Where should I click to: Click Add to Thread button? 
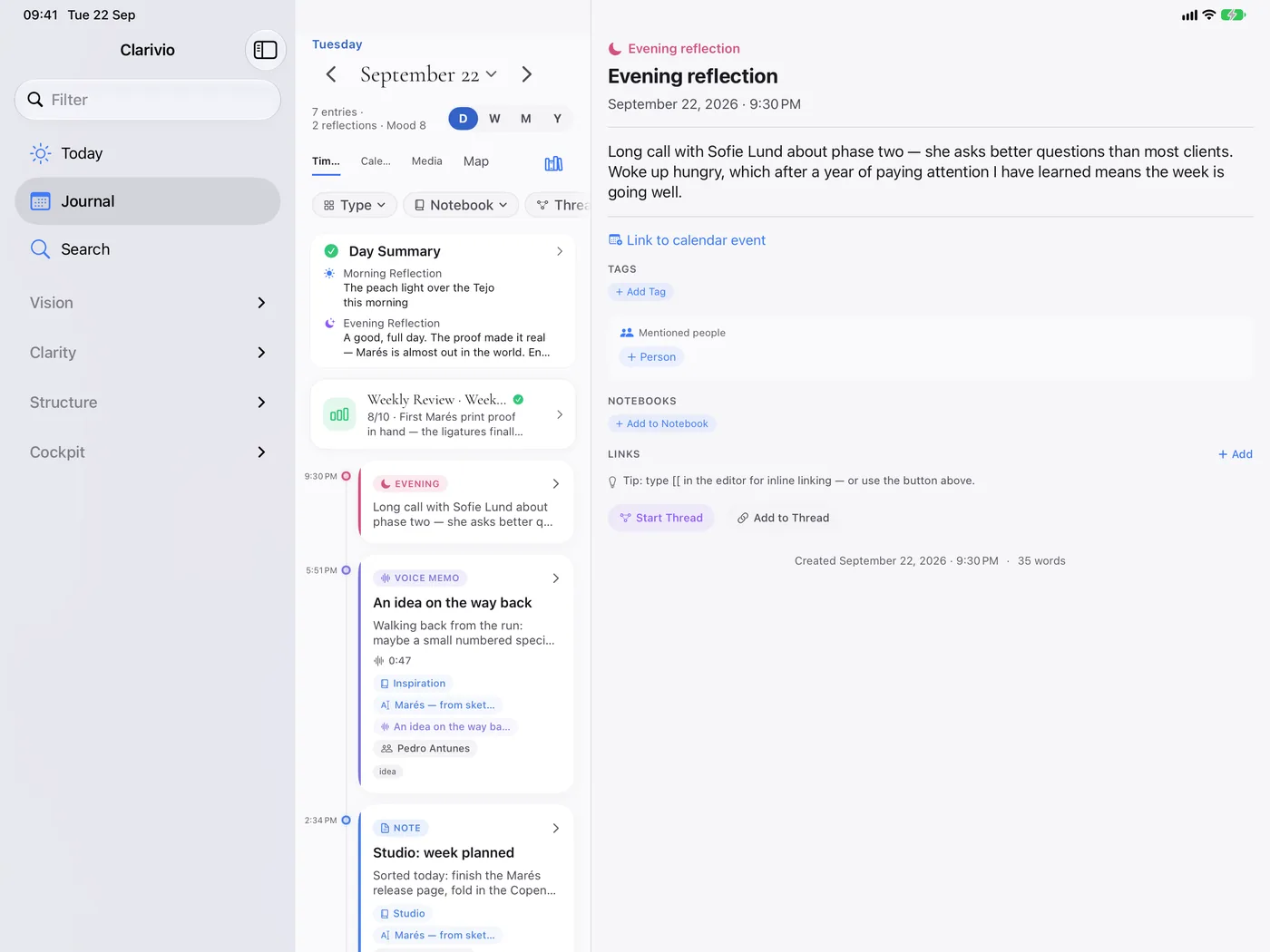click(783, 518)
